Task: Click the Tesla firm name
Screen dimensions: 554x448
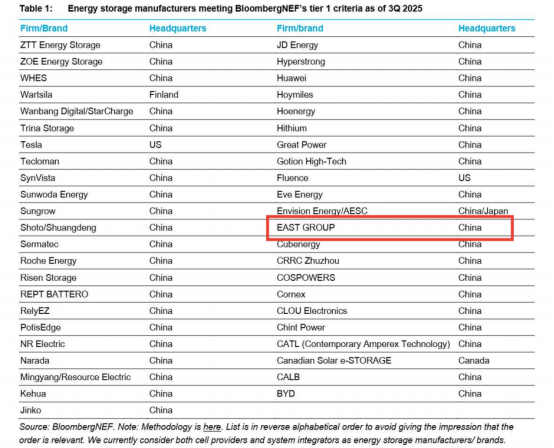Action: pyautogui.click(x=31, y=145)
